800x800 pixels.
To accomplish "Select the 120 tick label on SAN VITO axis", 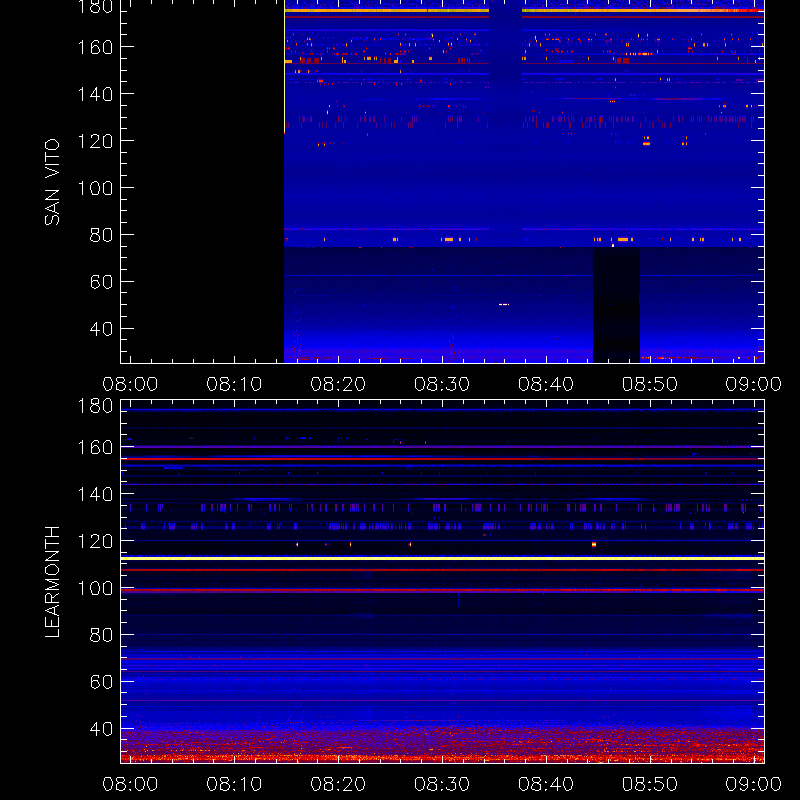I will coord(95,141).
